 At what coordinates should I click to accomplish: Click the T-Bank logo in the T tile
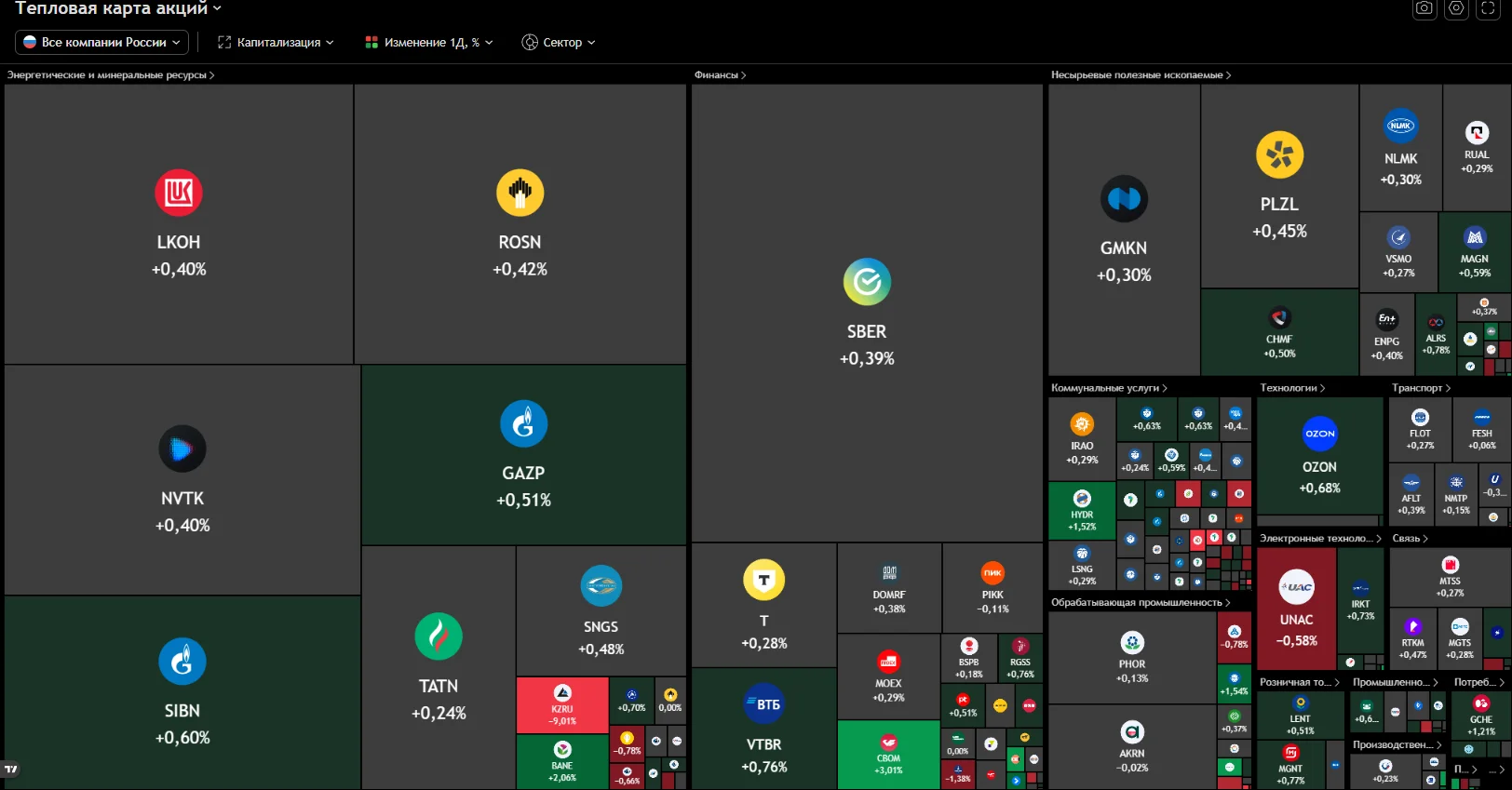click(764, 581)
